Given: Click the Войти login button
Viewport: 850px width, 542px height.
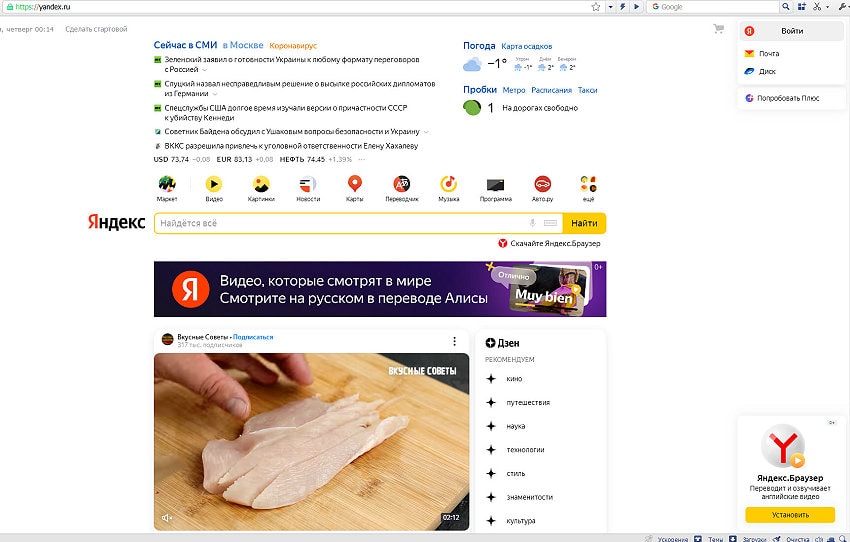Looking at the screenshot, I should click(791, 31).
